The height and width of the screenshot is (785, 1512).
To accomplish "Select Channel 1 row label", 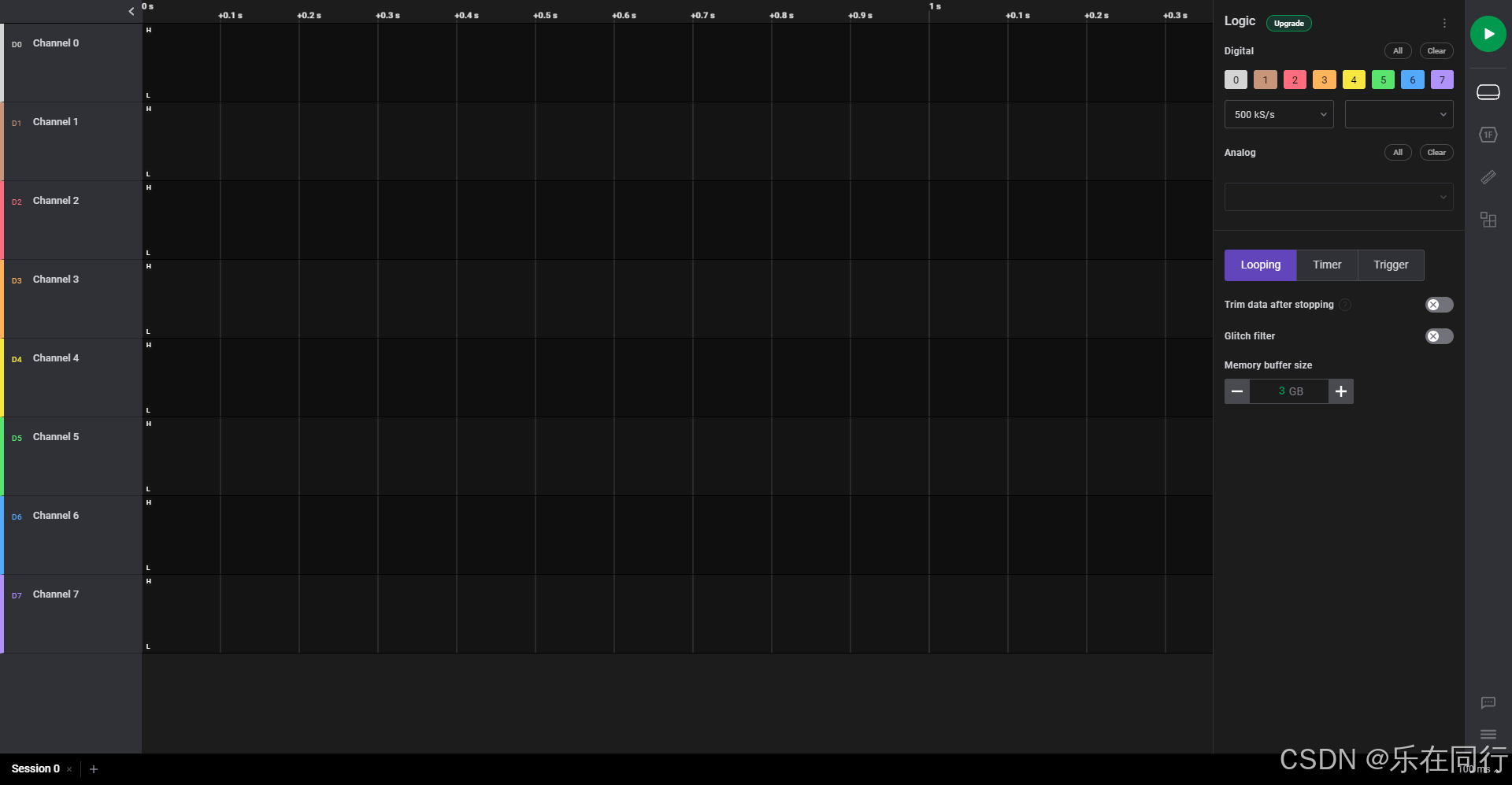I will 56,122.
